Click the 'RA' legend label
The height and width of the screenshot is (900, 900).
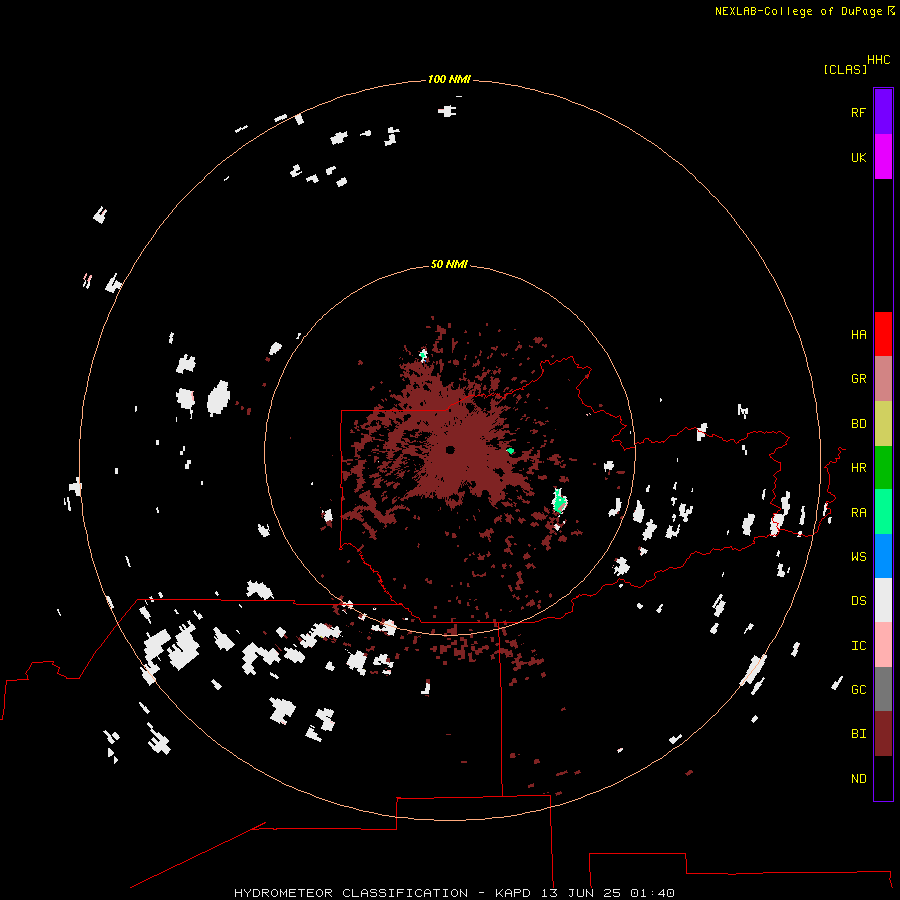click(x=858, y=513)
